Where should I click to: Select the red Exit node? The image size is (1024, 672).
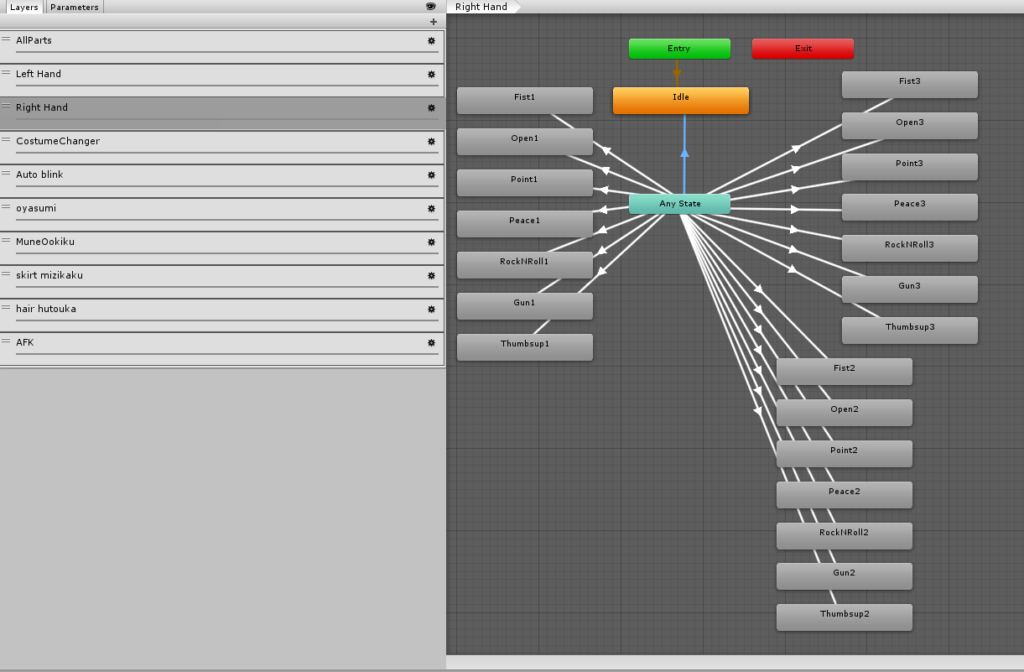pos(803,49)
